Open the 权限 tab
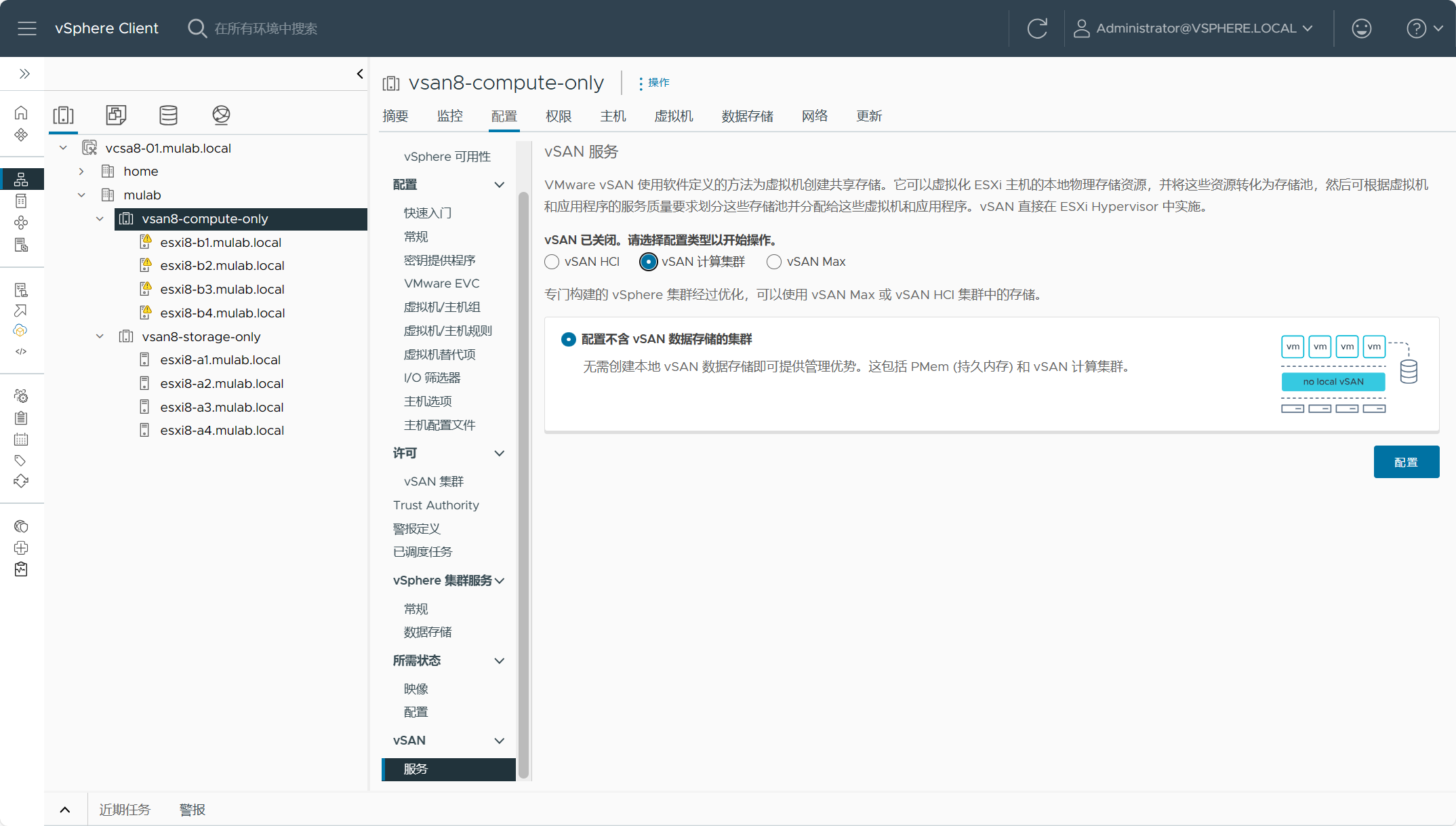The height and width of the screenshot is (826, 1456). [x=559, y=116]
